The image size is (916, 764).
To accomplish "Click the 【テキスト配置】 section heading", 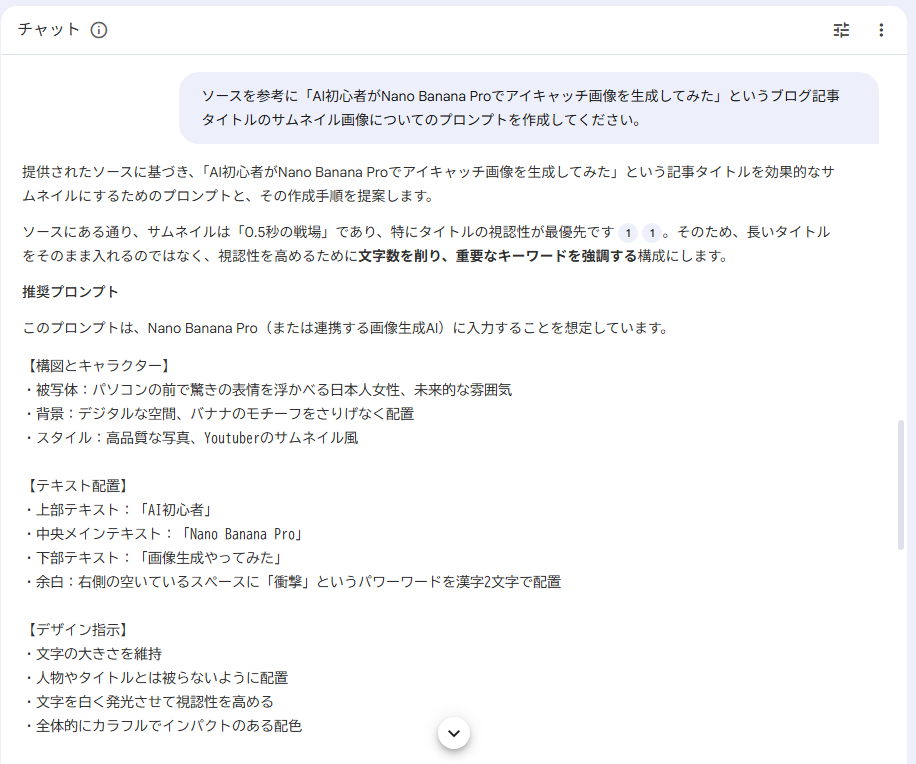I will tap(76, 485).
